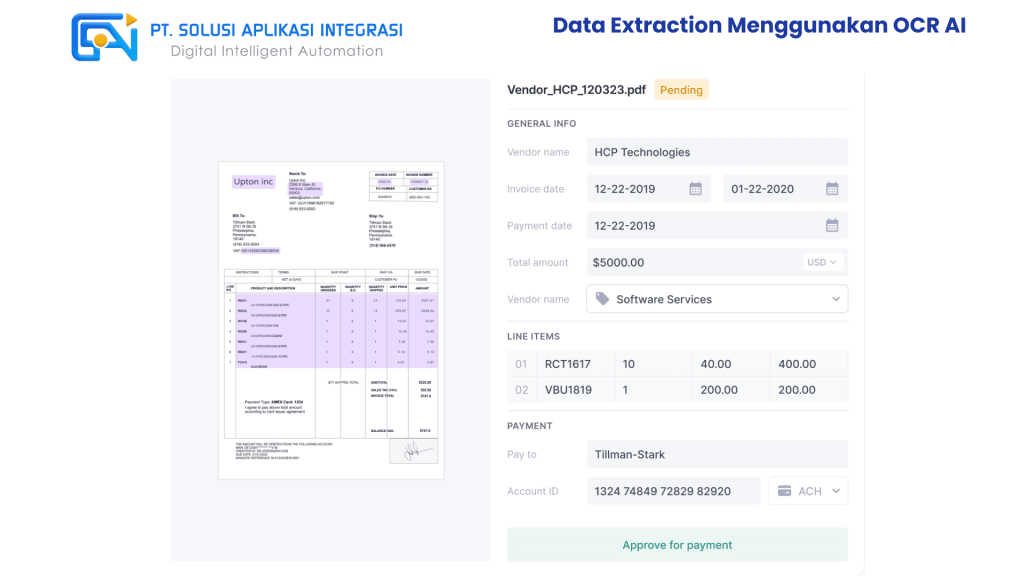Click the tag icon beside Software Services
The width and height of the screenshot is (1024, 576).
tap(602, 299)
